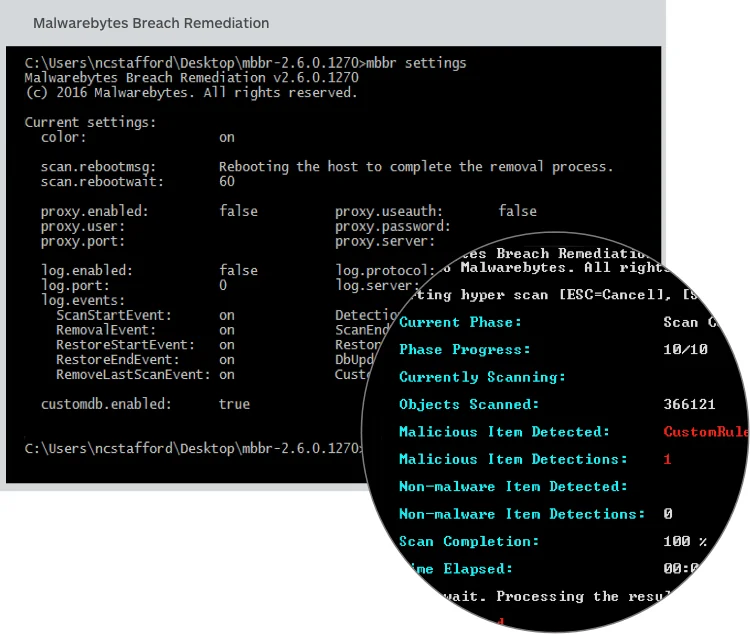This screenshot has height=634, width=750.
Task: Click the 'false' value next to proxy.enabled
Action: pyautogui.click(x=238, y=211)
